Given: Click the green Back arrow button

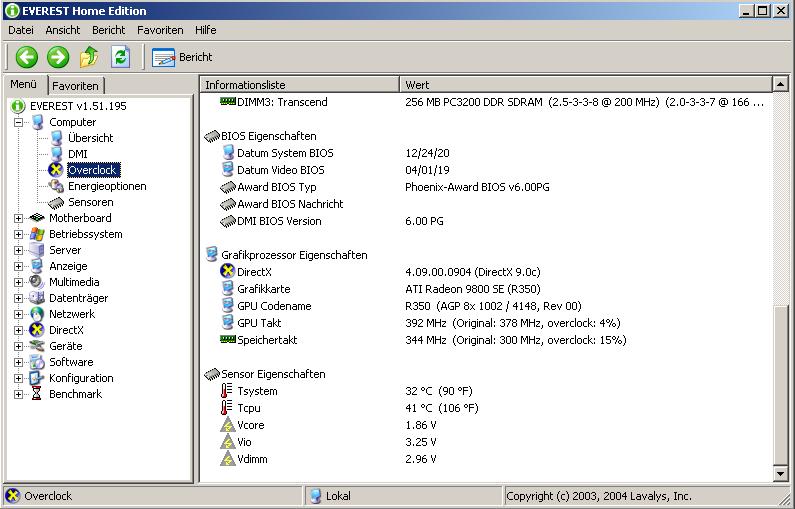Looking at the screenshot, I should [27, 57].
